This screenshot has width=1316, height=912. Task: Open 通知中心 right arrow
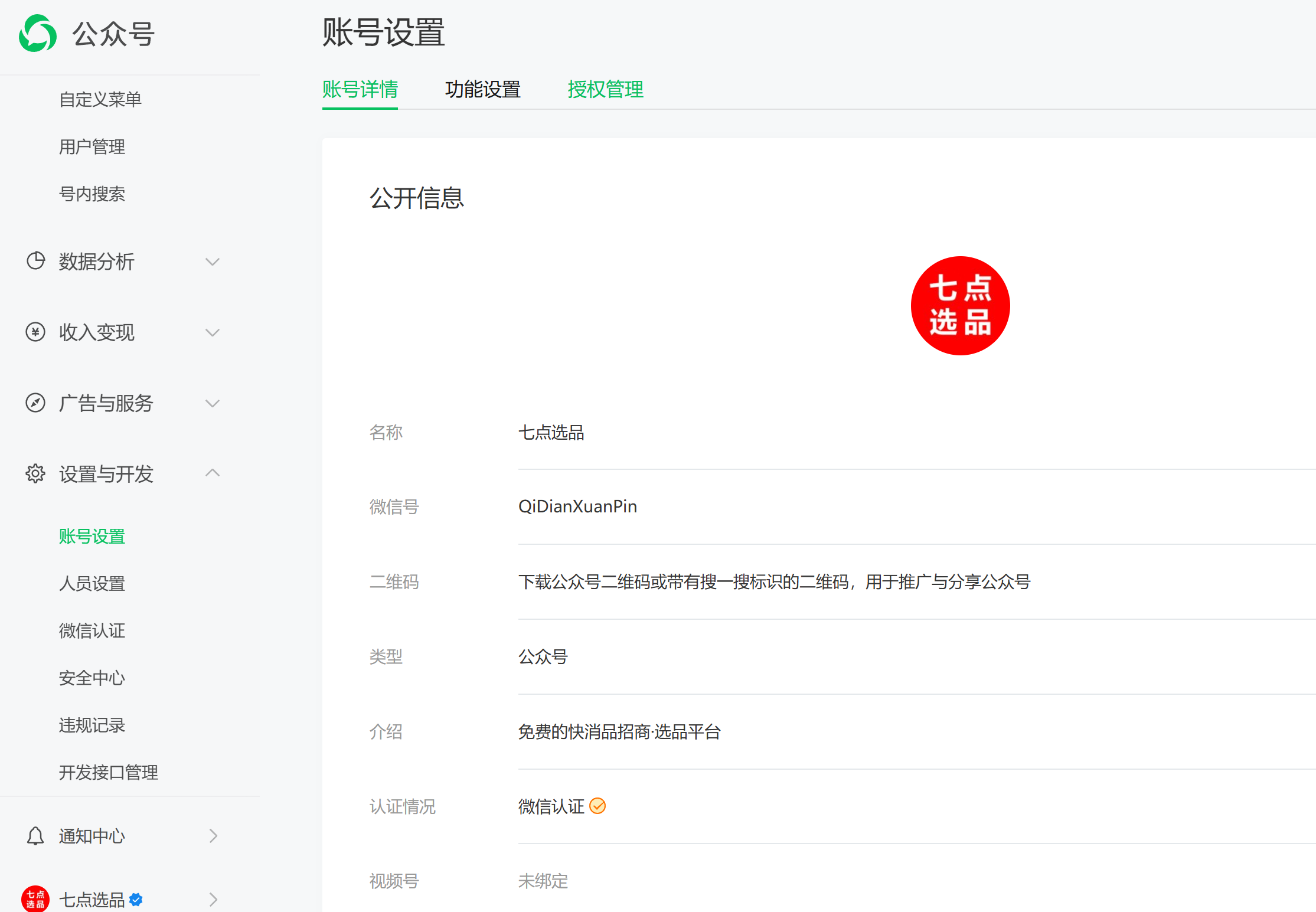pyautogui.click(x=213, y=836)
